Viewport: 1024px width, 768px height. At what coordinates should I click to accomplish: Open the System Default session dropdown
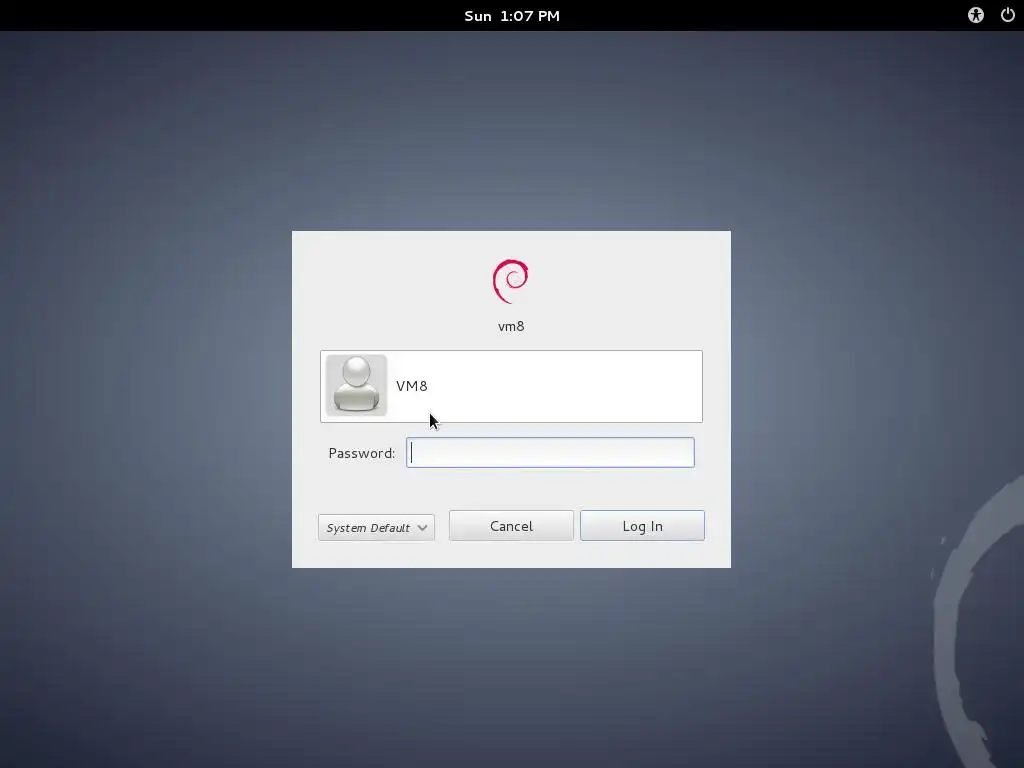tap(376, 528)
